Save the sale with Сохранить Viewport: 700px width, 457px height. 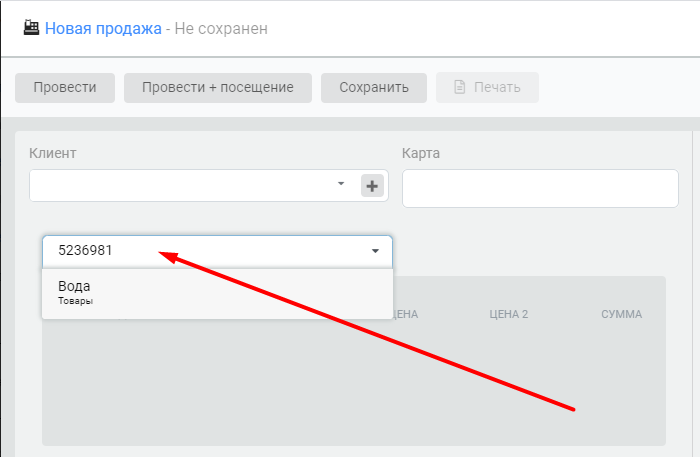[x=374, y=87]
